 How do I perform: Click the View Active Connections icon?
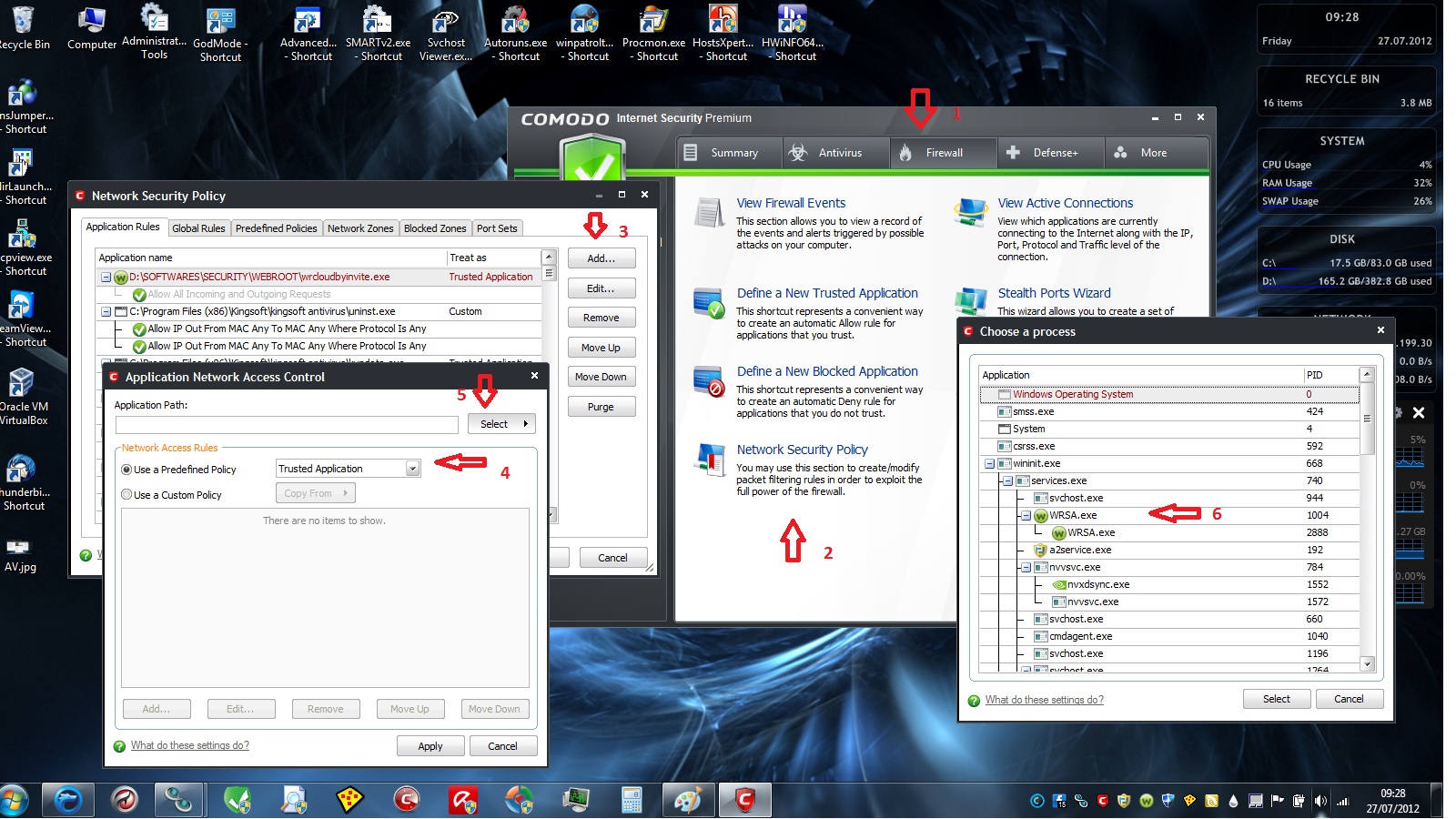tap(970, 212)
